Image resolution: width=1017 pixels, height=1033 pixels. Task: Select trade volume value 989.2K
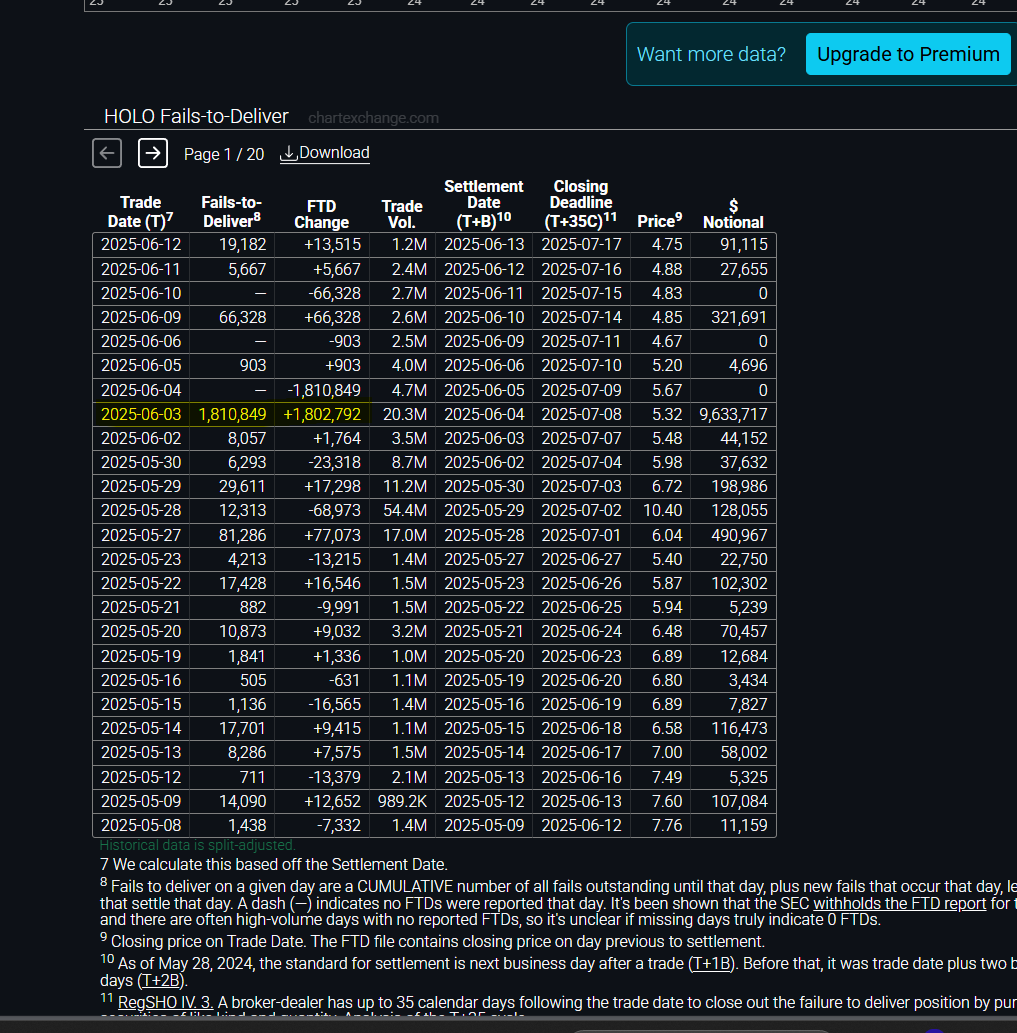(402, 801)
